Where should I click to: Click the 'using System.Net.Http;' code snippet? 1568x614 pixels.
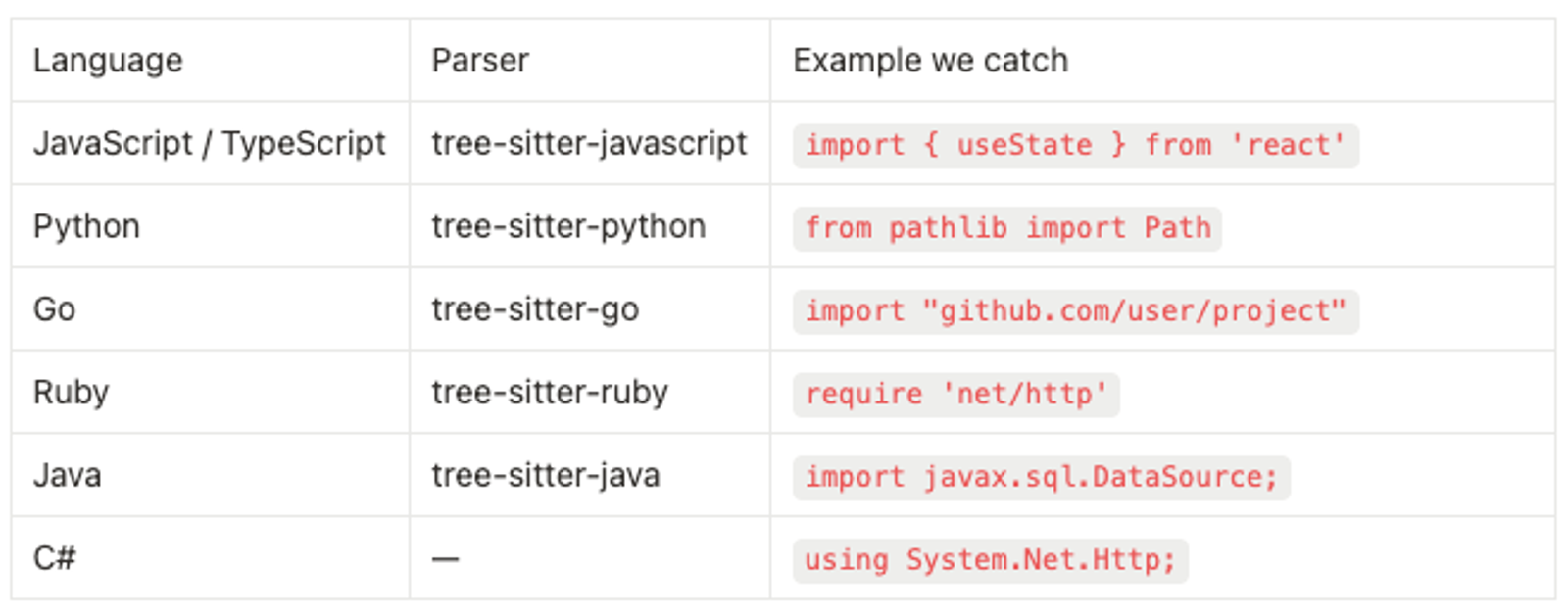pos(990,561)
